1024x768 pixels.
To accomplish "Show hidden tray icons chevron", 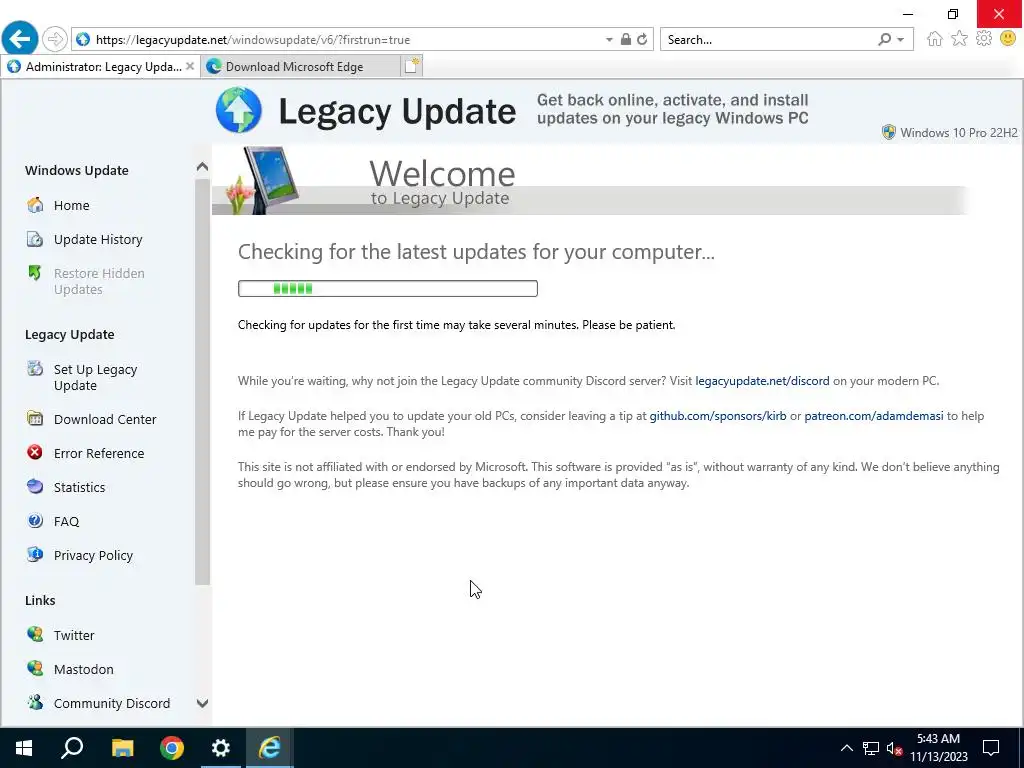I will tap(846, 748).
